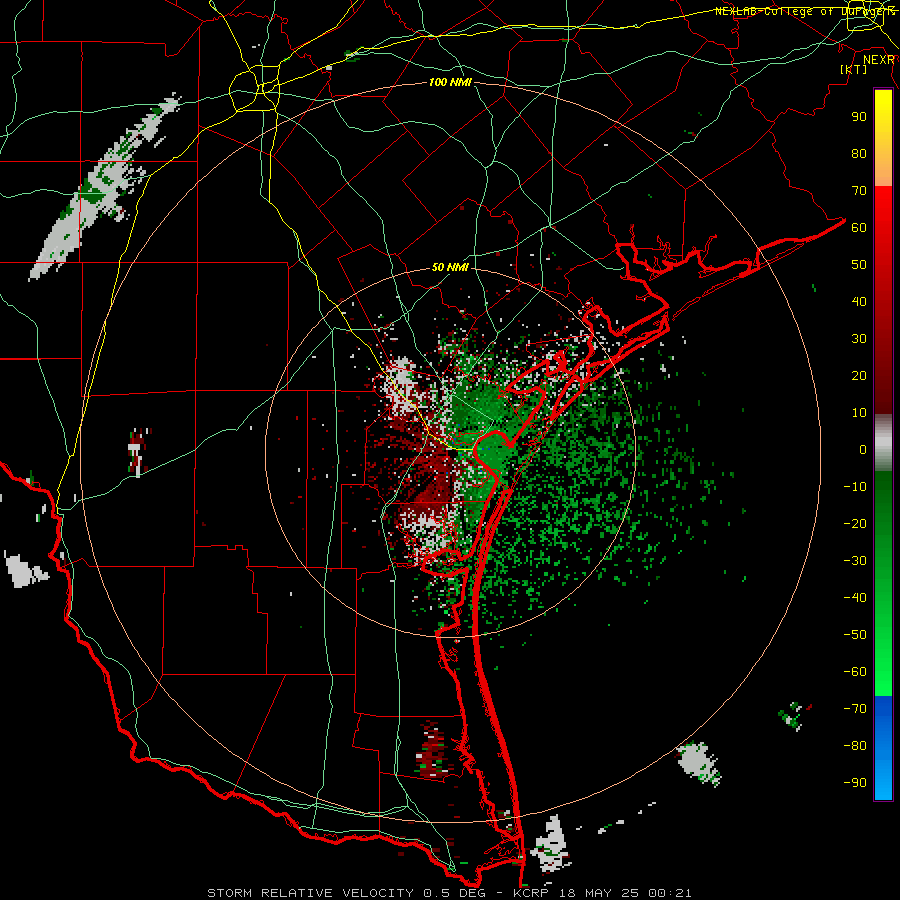Screen dimensions: 900x900
Task: Click the -40 value on the velocity scale
Action: (x=855, y=598)
